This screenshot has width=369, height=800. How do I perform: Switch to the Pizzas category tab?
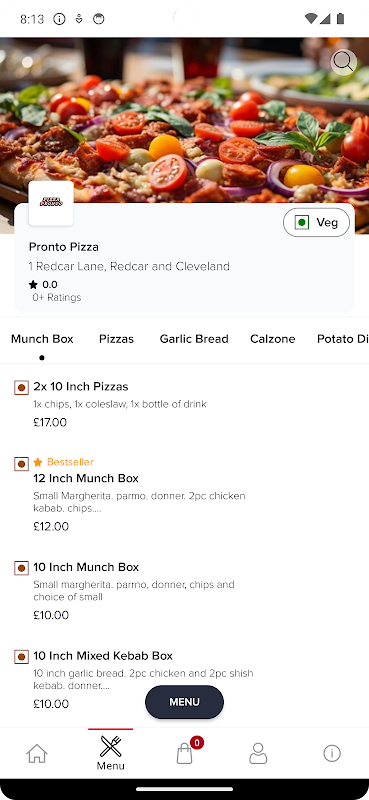[x=116, y=339]
